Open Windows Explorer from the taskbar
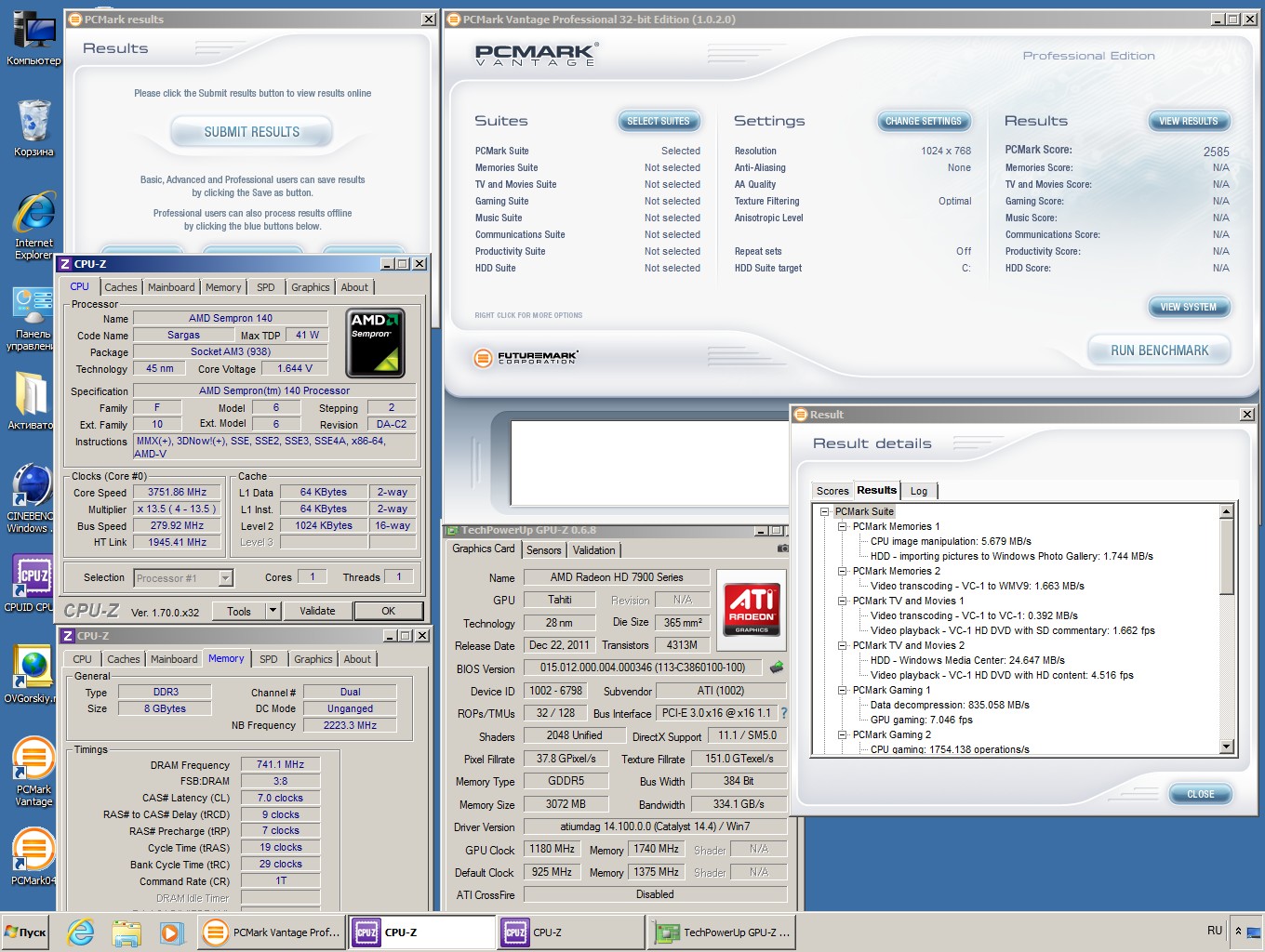Screen dimensions: 1265x952 coord(126,932)
